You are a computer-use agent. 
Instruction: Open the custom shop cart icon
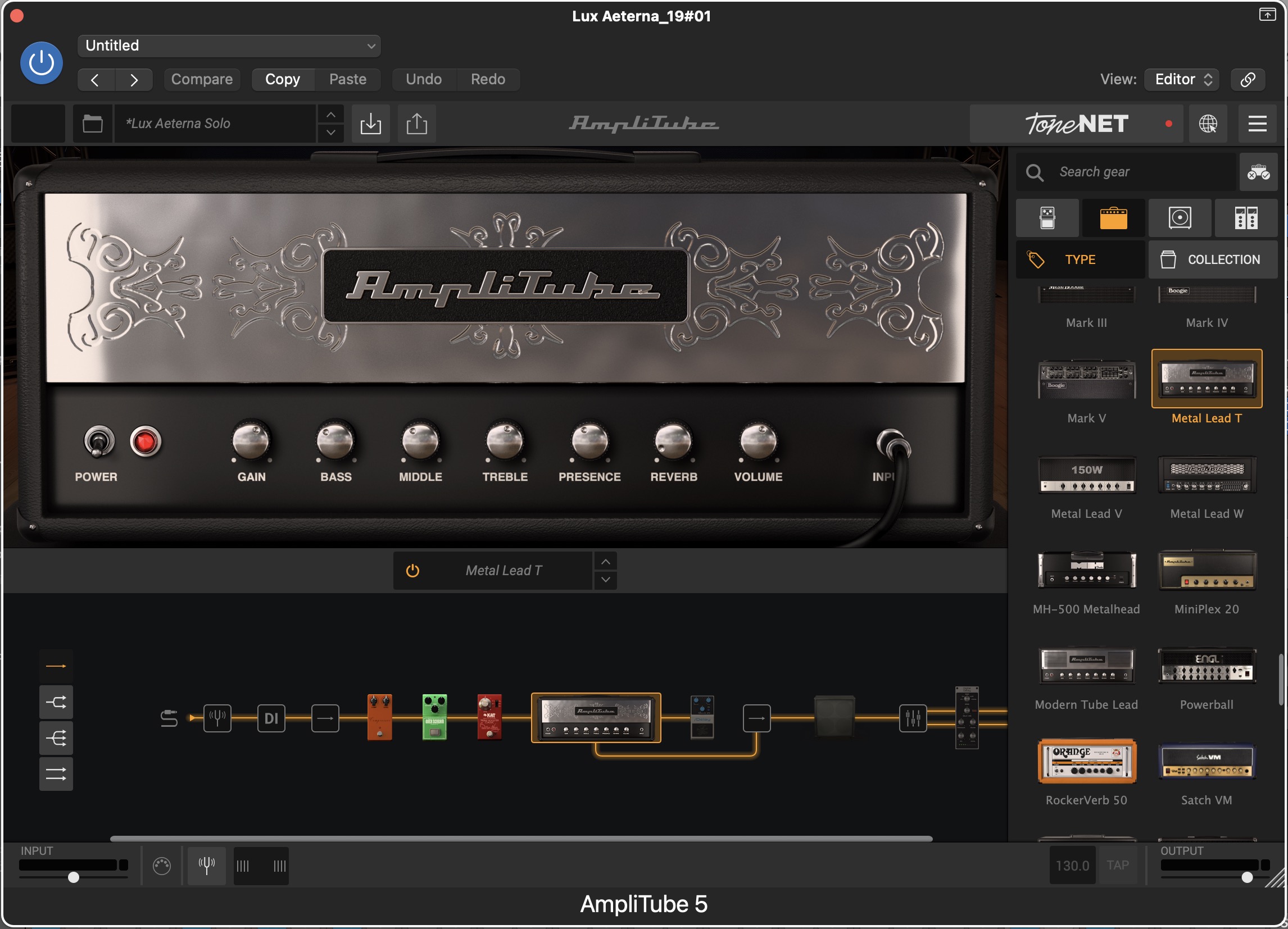pyautogui.click(x=1258, y=172)
